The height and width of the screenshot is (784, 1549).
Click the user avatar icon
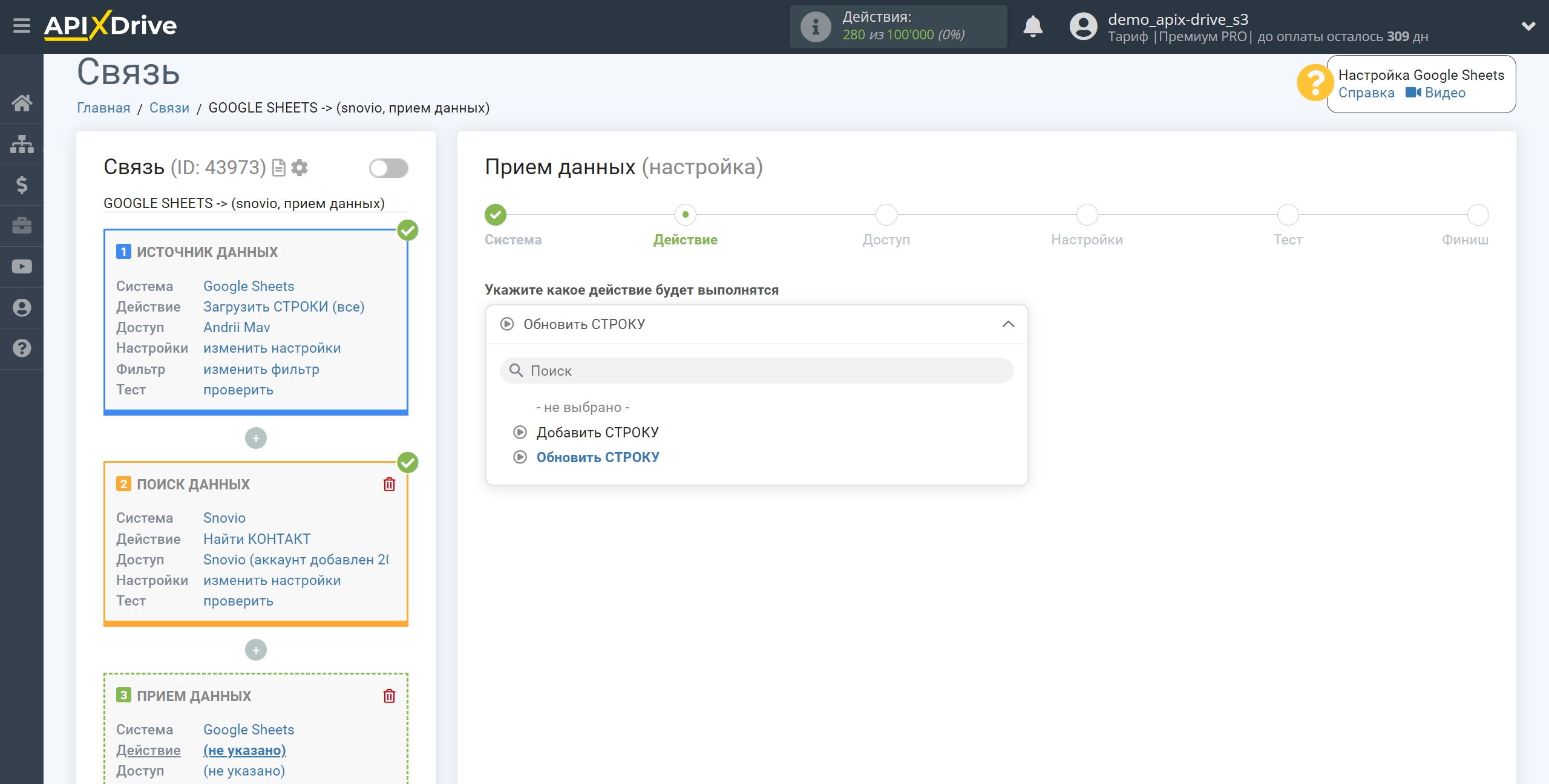pyautogui.click(x=1083, y=27)
